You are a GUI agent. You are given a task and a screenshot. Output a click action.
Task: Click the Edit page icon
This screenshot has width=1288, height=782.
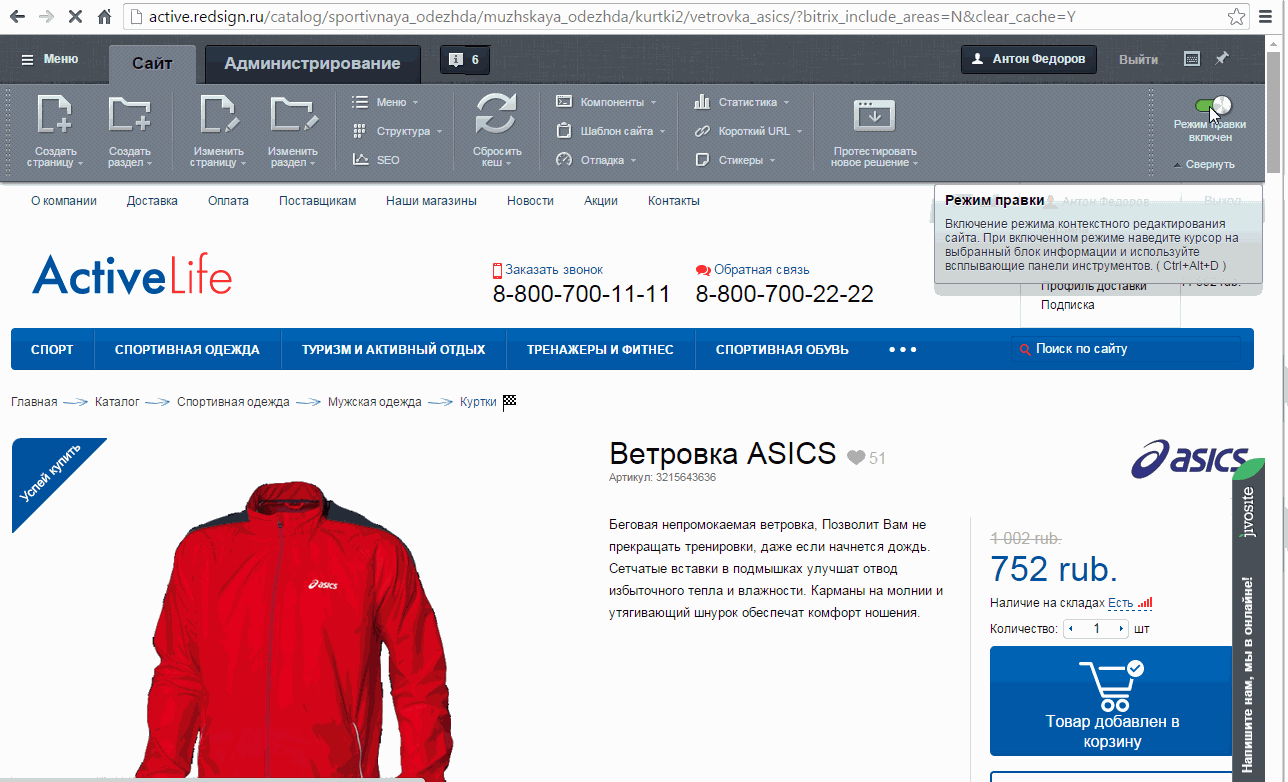coord(221,113)
